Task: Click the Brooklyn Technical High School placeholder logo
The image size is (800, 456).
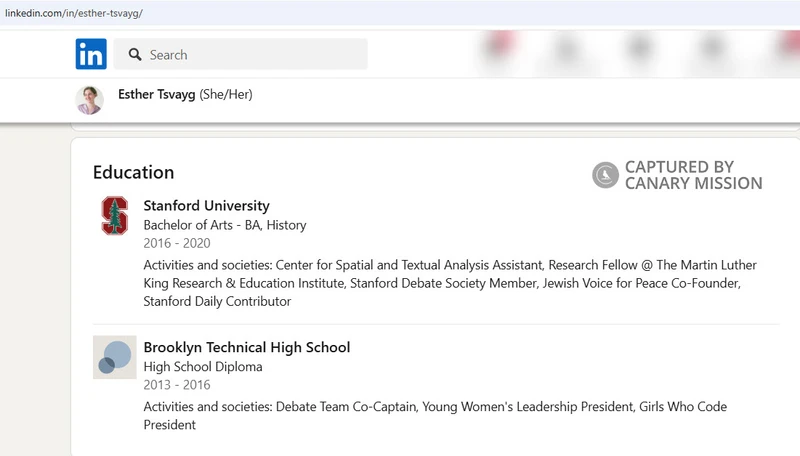Action: pyautogui.click(x=114, y=357)
